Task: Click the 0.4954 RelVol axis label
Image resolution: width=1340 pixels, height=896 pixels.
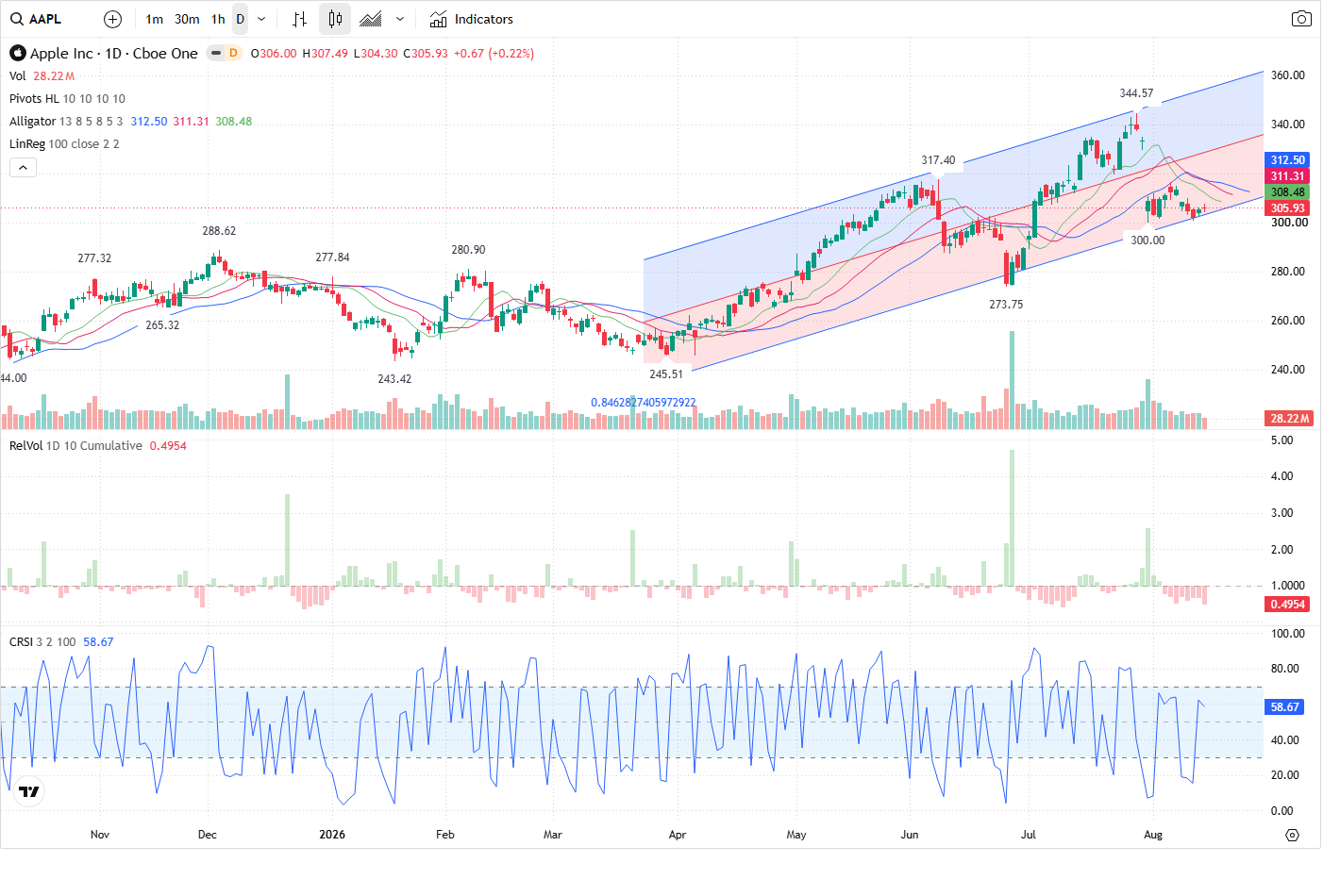Action: pos(1287,605)
